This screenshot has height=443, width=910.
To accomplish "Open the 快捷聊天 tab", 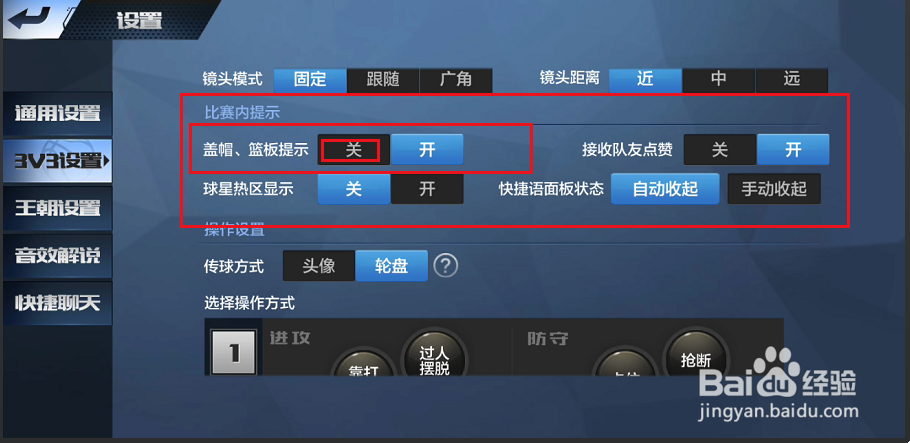I will coord(56,303).
